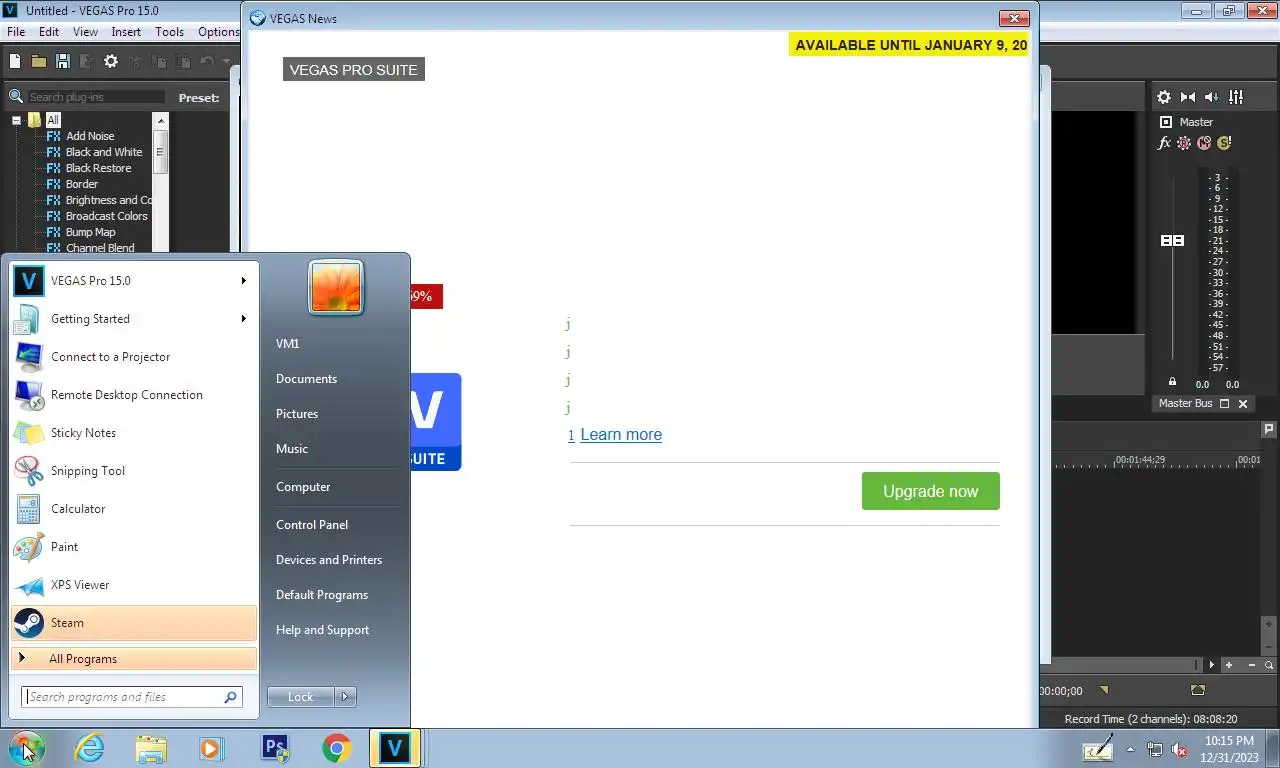
Task: Select the timeline zoom magnifier tool
Action: (1269, 665)
